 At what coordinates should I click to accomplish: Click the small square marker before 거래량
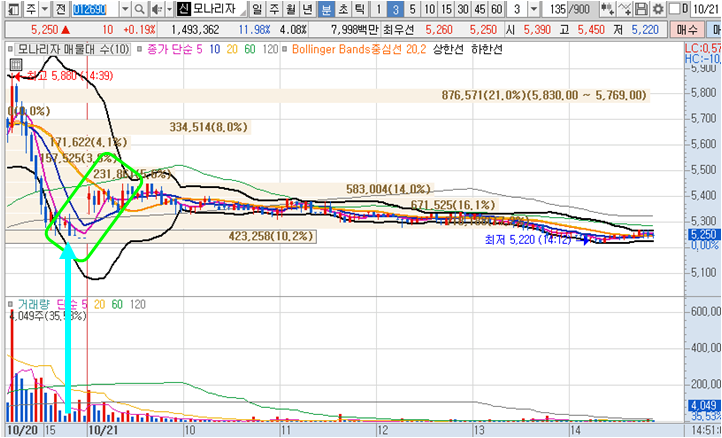(x=11, y=304)
